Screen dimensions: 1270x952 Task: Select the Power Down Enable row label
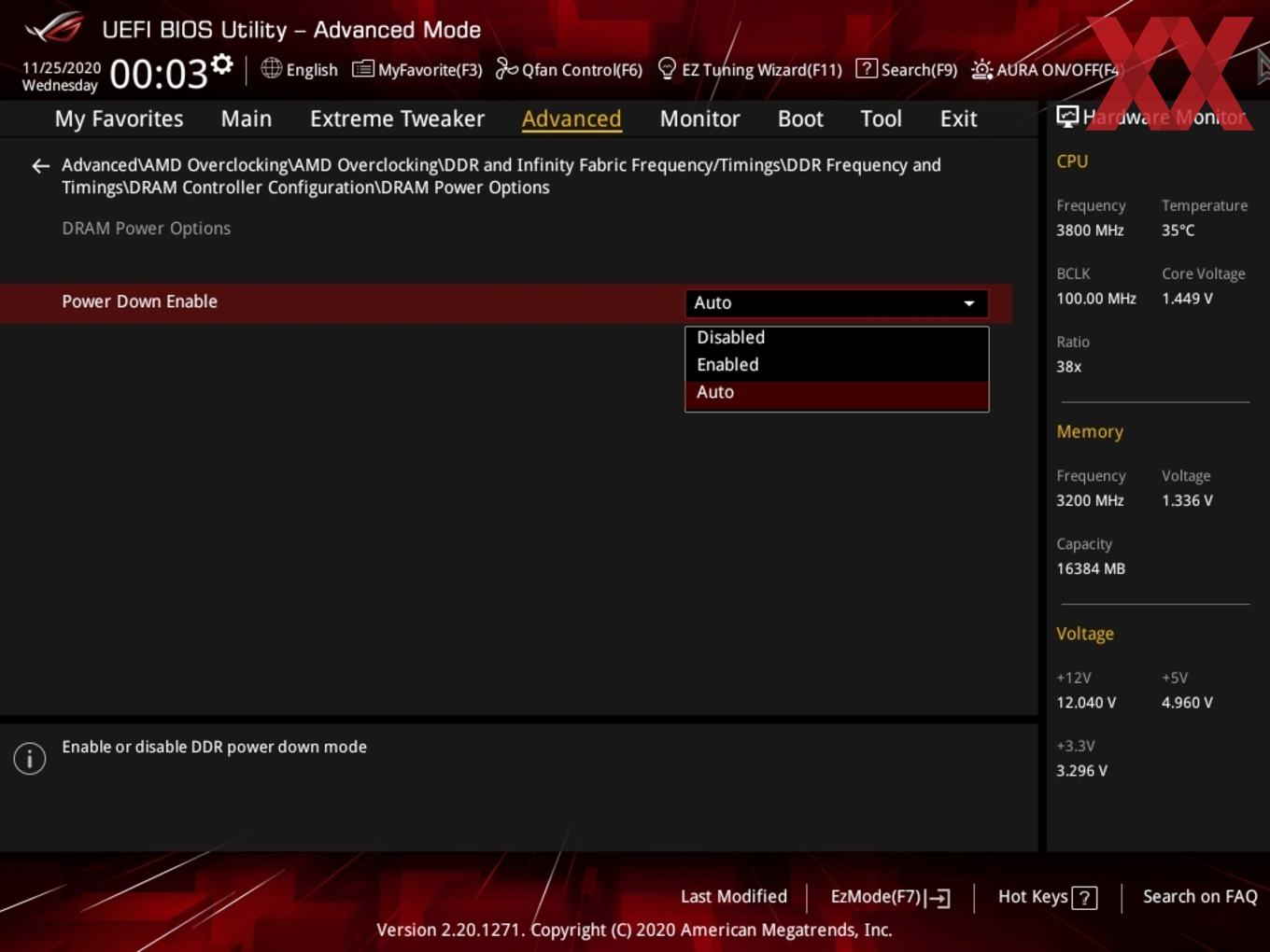point(139,301)
